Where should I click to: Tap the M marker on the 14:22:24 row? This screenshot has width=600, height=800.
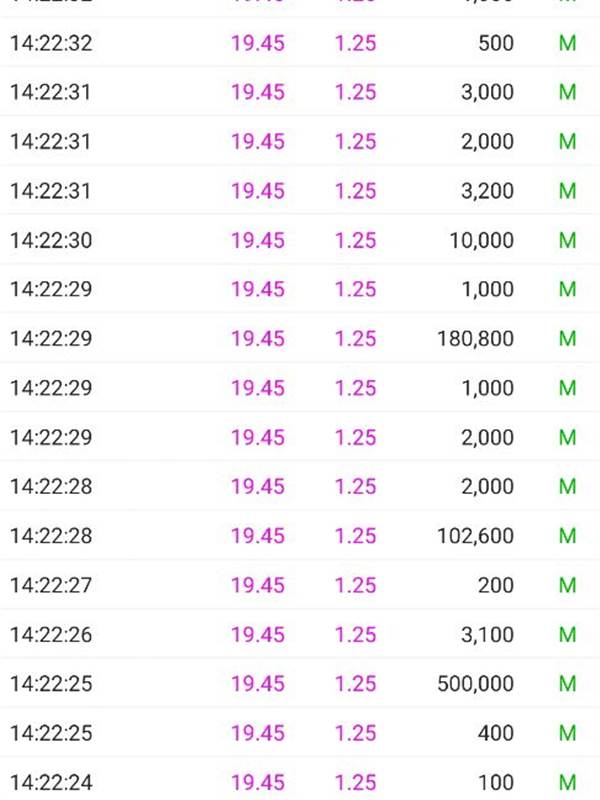(567, 782)
